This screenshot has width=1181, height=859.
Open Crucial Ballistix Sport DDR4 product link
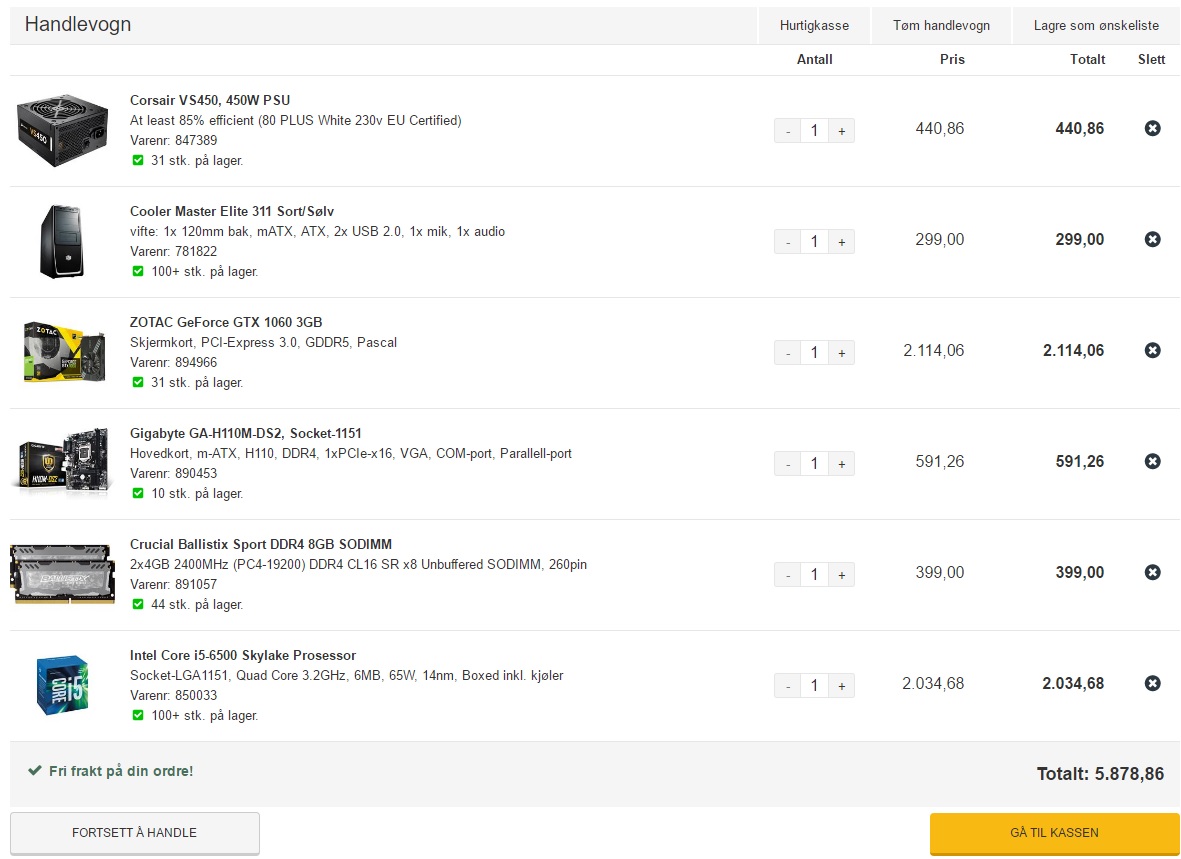(x=261, y=544)
